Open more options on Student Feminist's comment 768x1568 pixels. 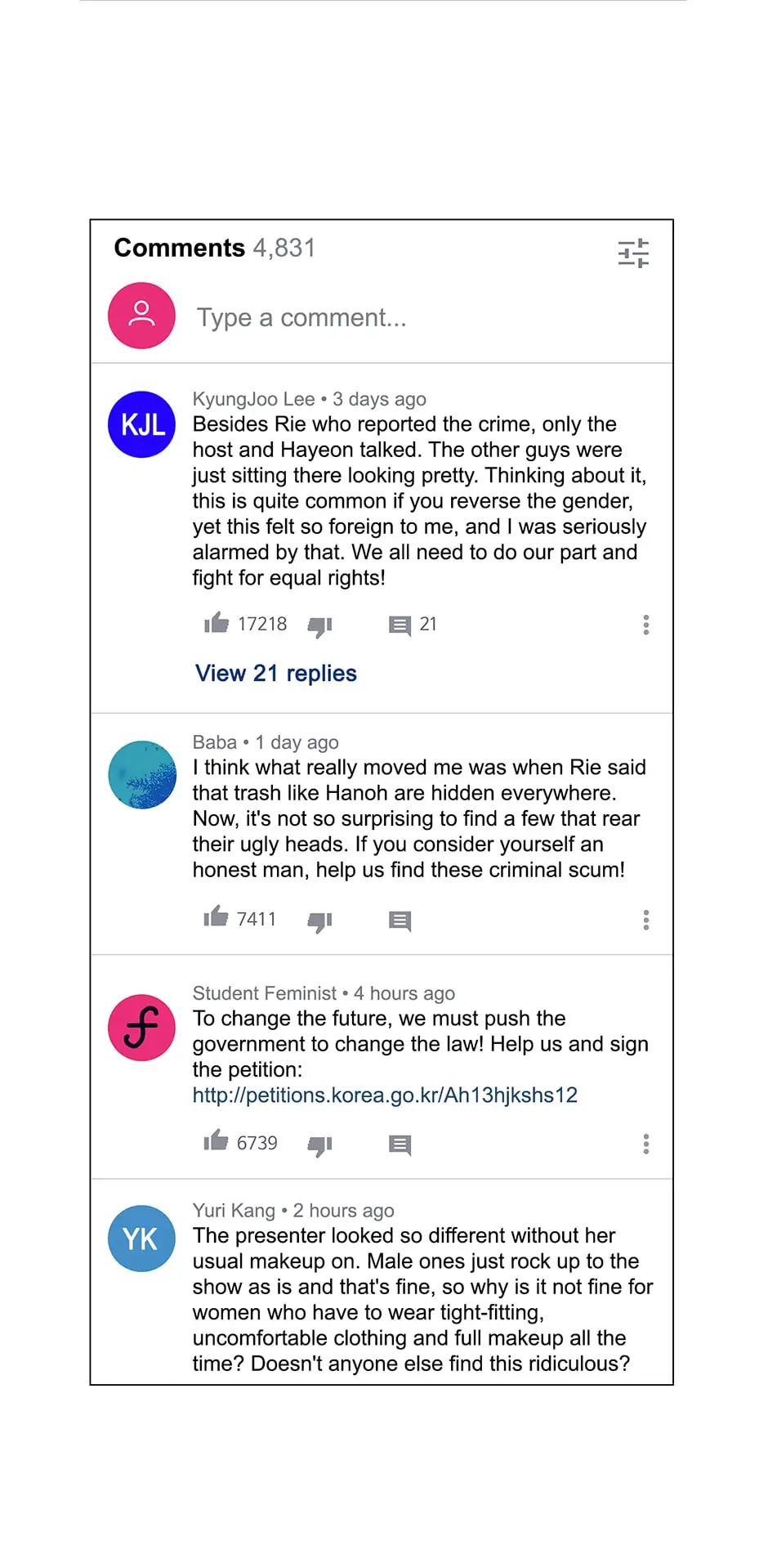646,1144
